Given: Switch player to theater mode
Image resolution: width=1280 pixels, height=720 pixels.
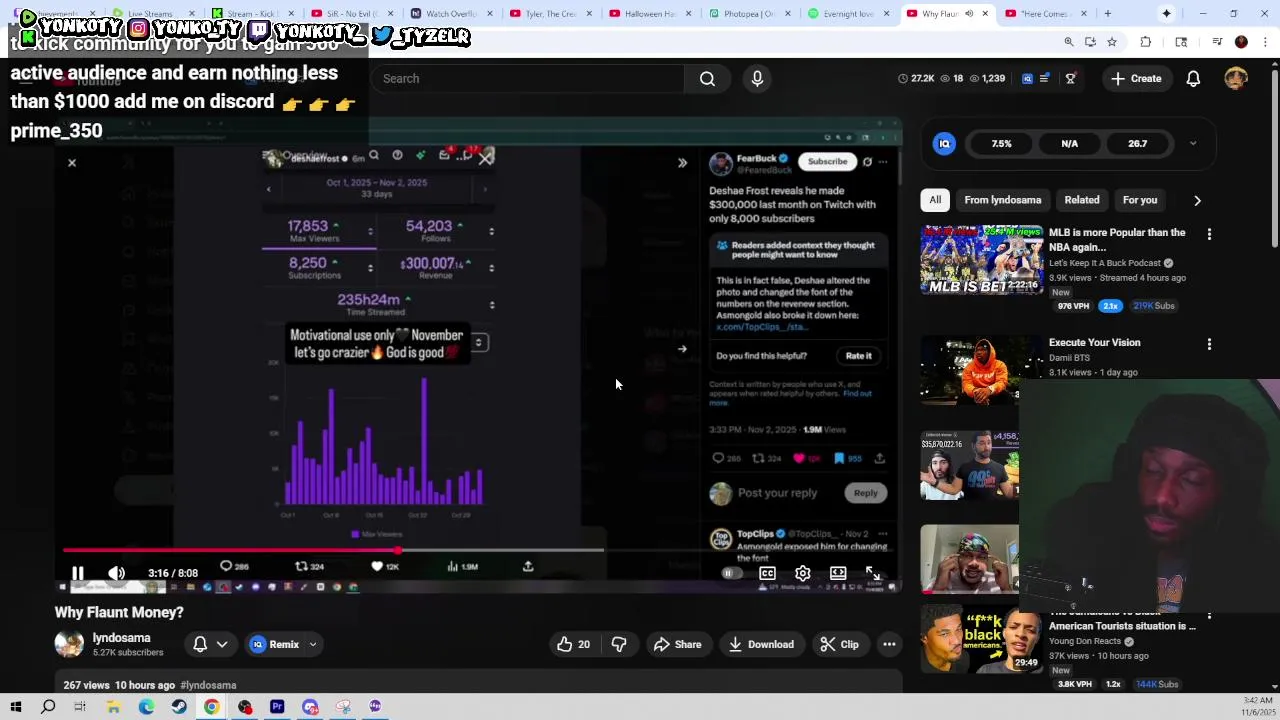Looking at the screenshot, I should [x=838, y=573].
